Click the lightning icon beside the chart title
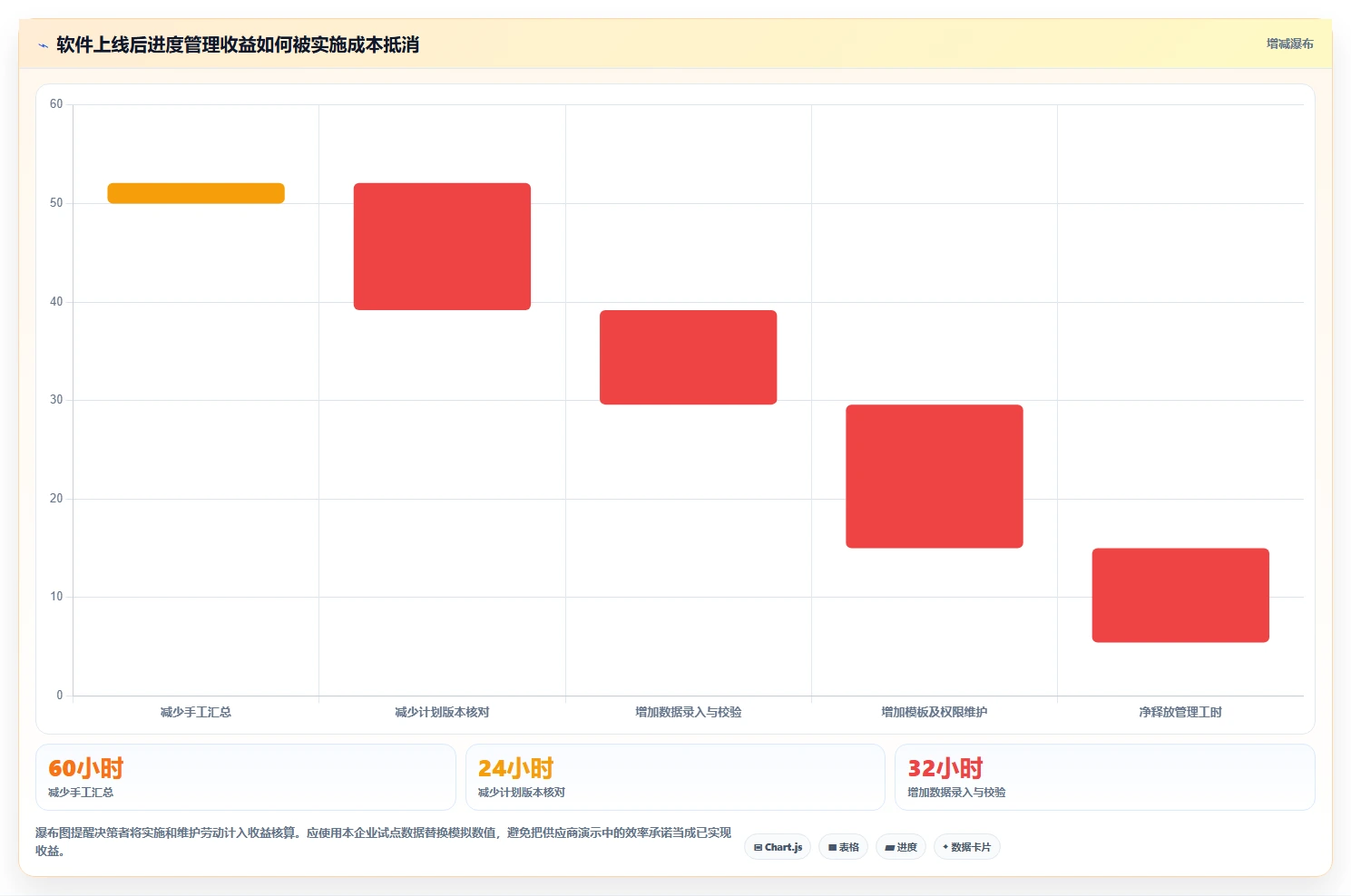 click(x=43, y=45)
